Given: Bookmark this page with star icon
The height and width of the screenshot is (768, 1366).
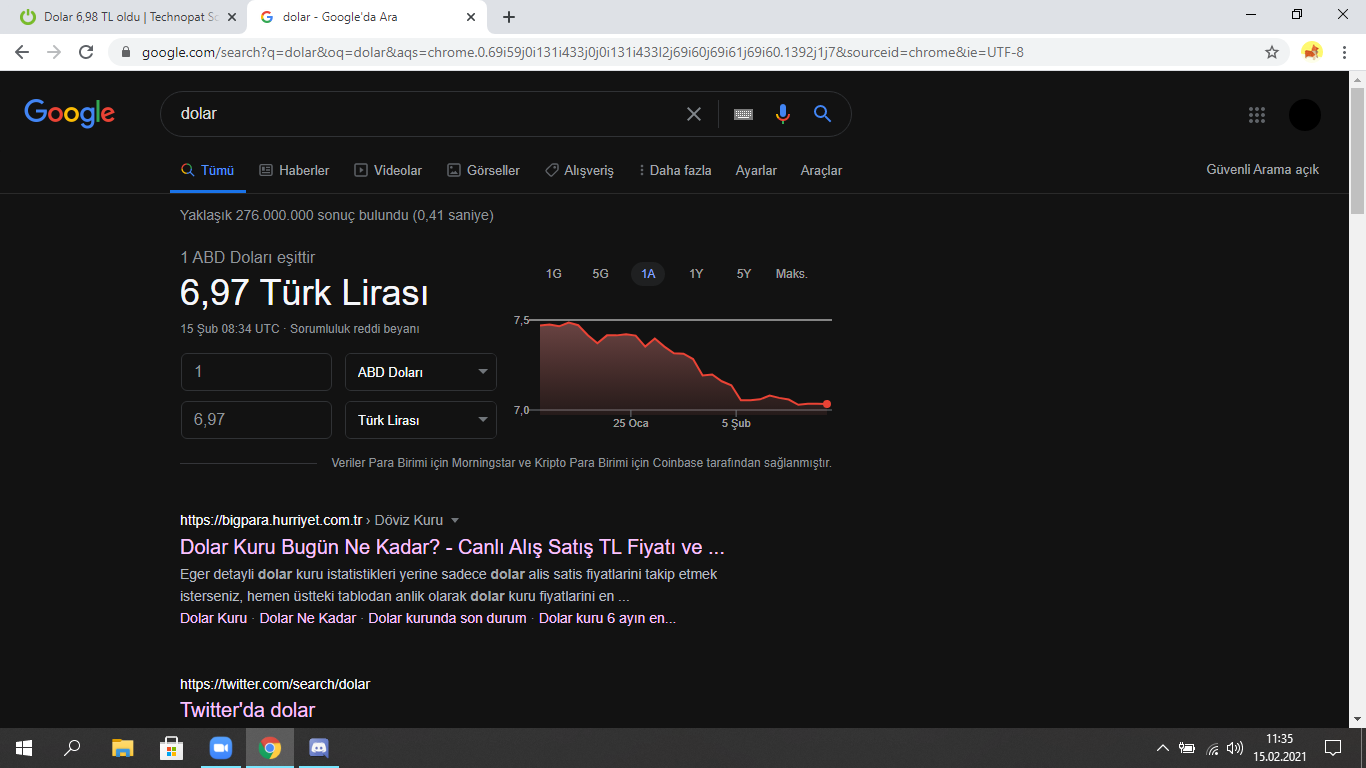Looking at the screenshot, I should (x=1272, y=52).
